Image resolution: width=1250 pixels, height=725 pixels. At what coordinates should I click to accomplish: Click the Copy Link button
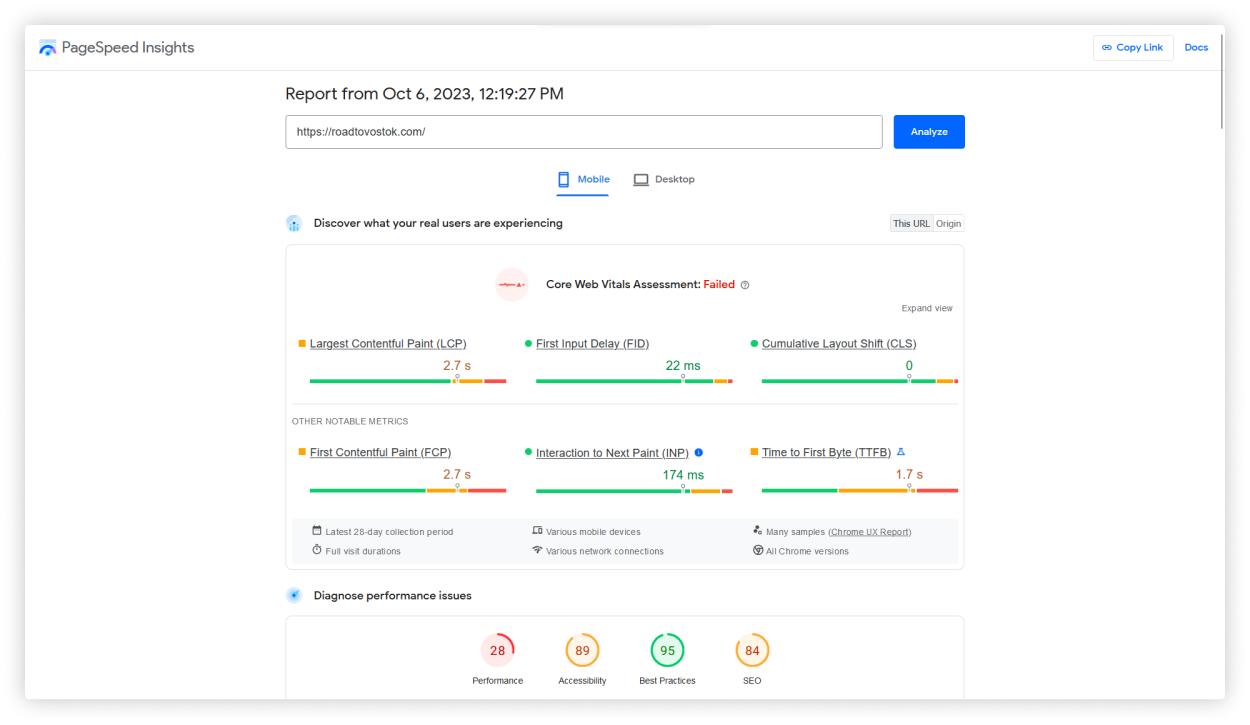pos(1133,48)
